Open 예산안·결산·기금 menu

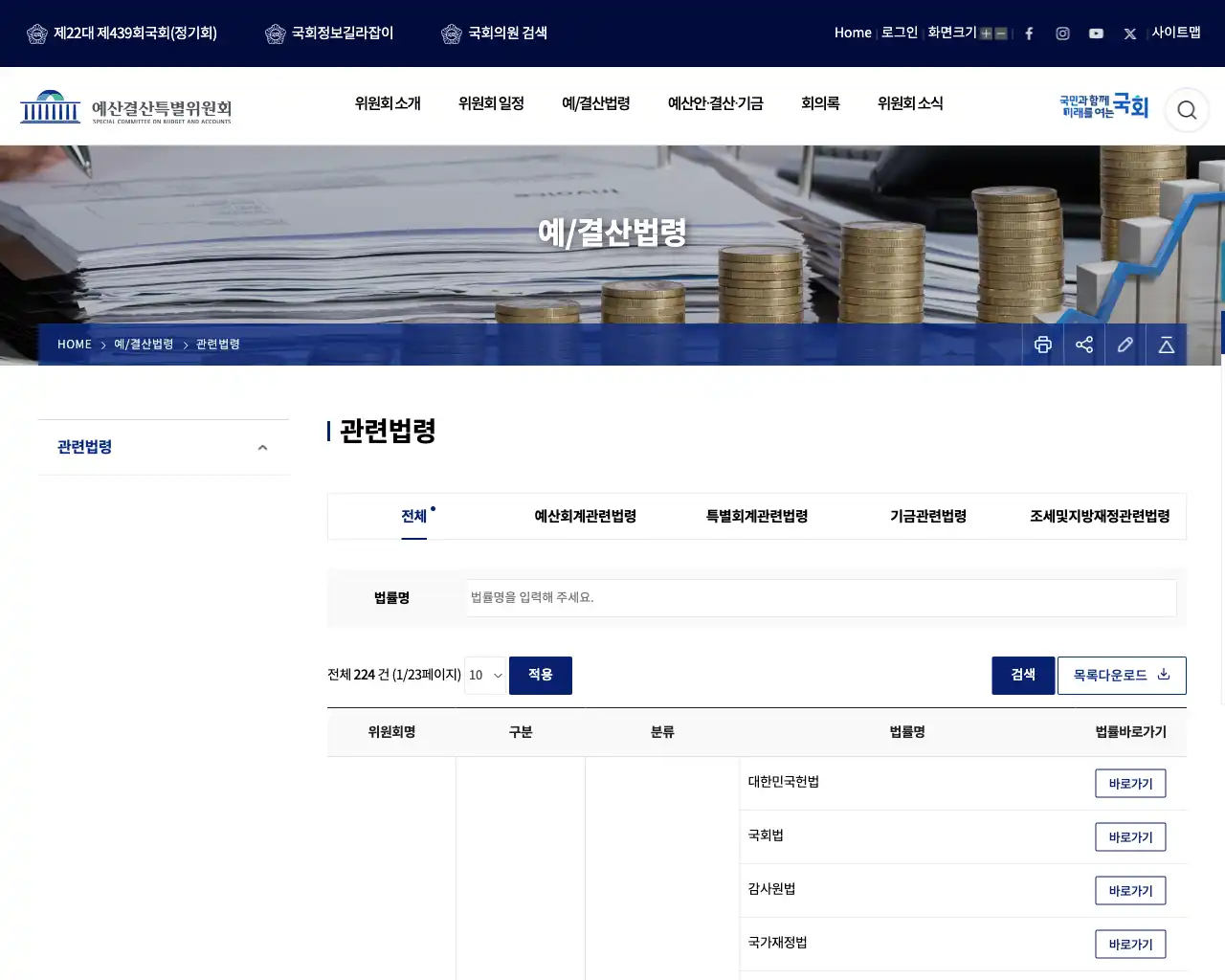[716, 103]
